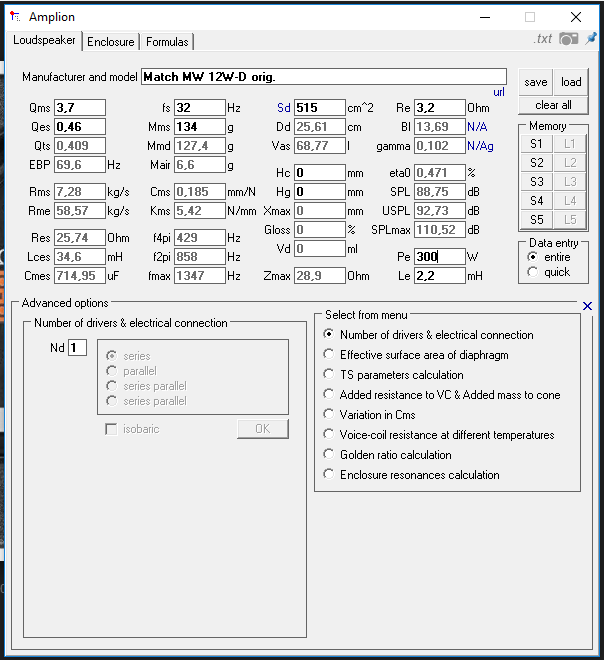
Task: Store to memory slot S1
Action: click(536, 144)
